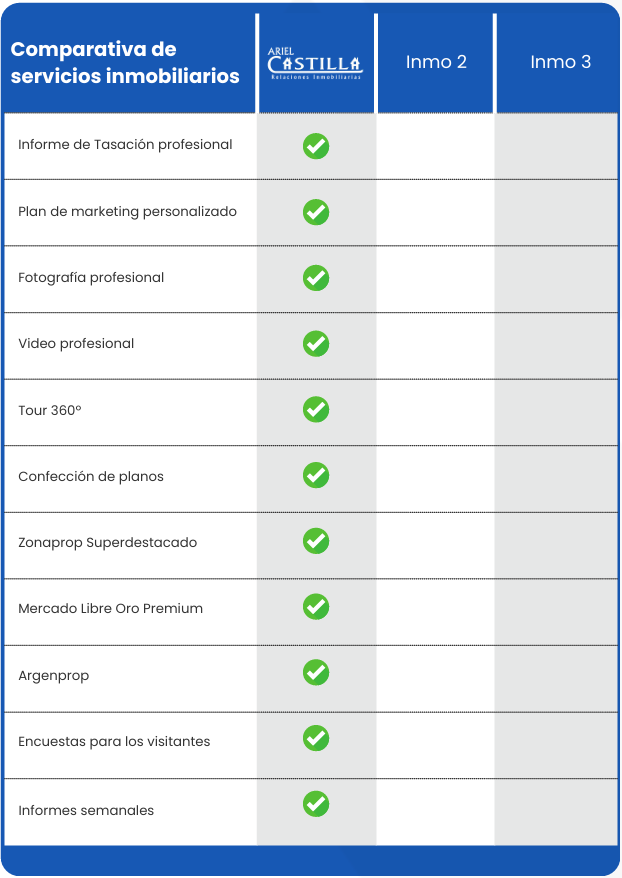Click Mercado Libre Oro Premium checkmark
Image resolution: width=622 pixels, height=878 pixels.
[x=316, y=607]
